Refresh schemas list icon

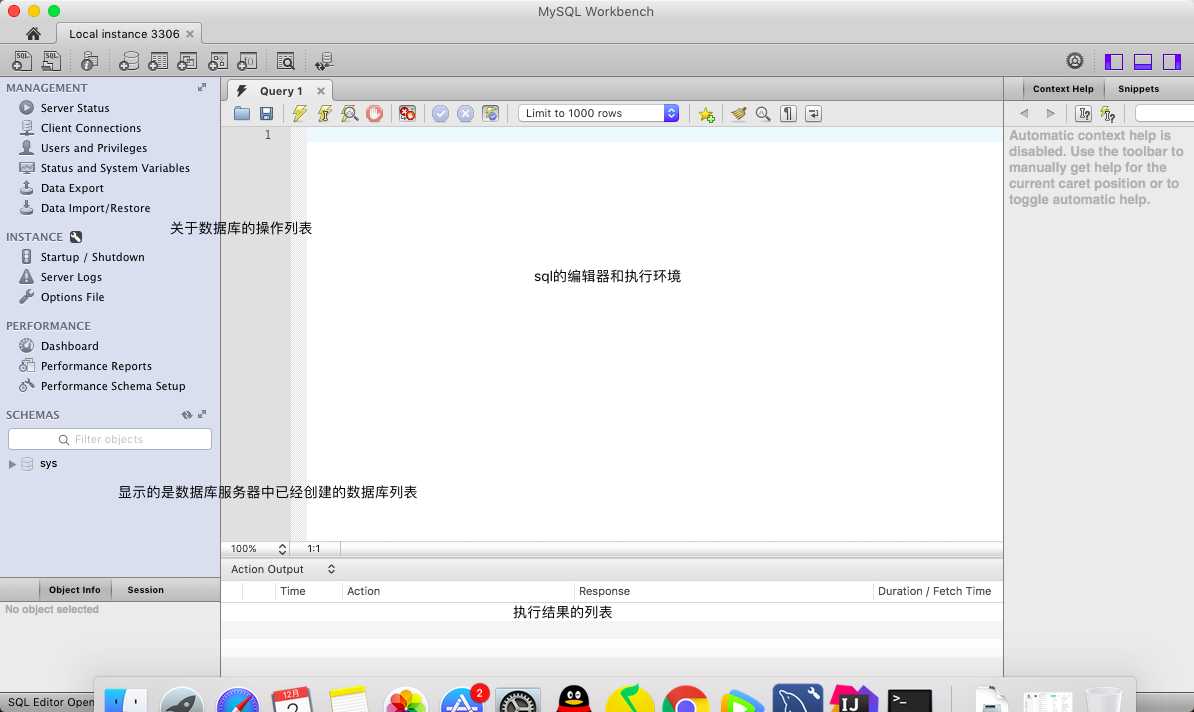(x=187, y=414)
